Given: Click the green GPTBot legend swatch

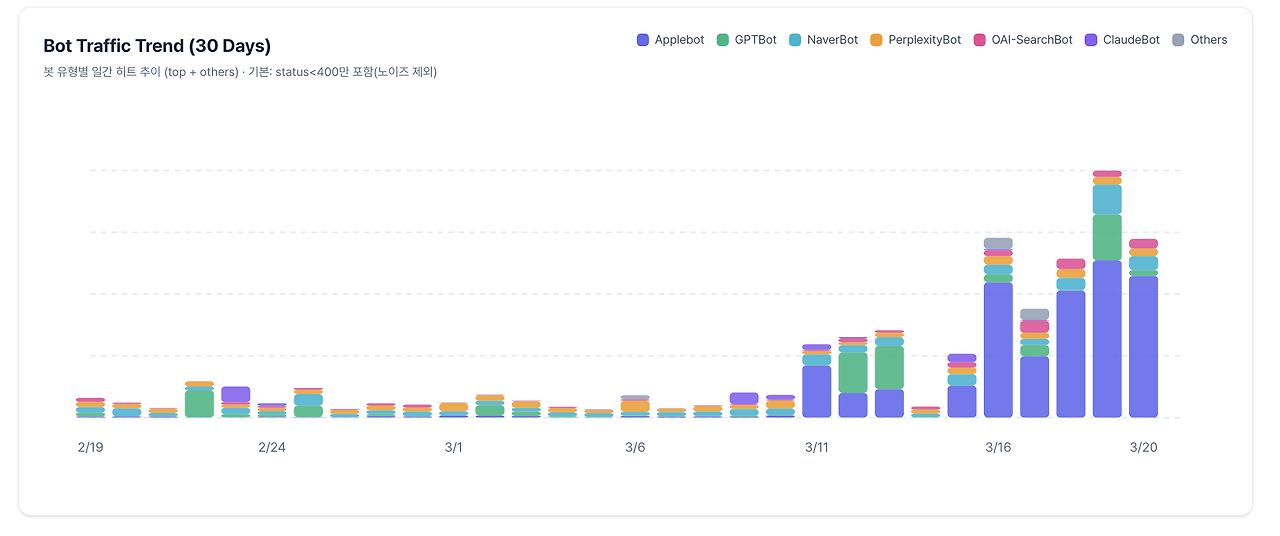Looking at the screenshot, I should [x=723, y=40].
